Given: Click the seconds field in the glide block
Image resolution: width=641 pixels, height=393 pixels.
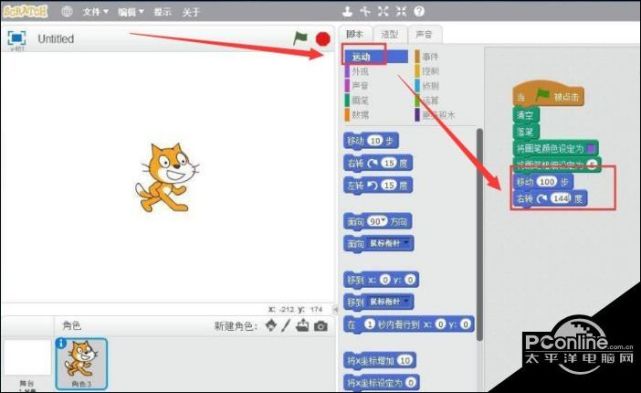Looking at the screenshot, I should coord(369,324).
